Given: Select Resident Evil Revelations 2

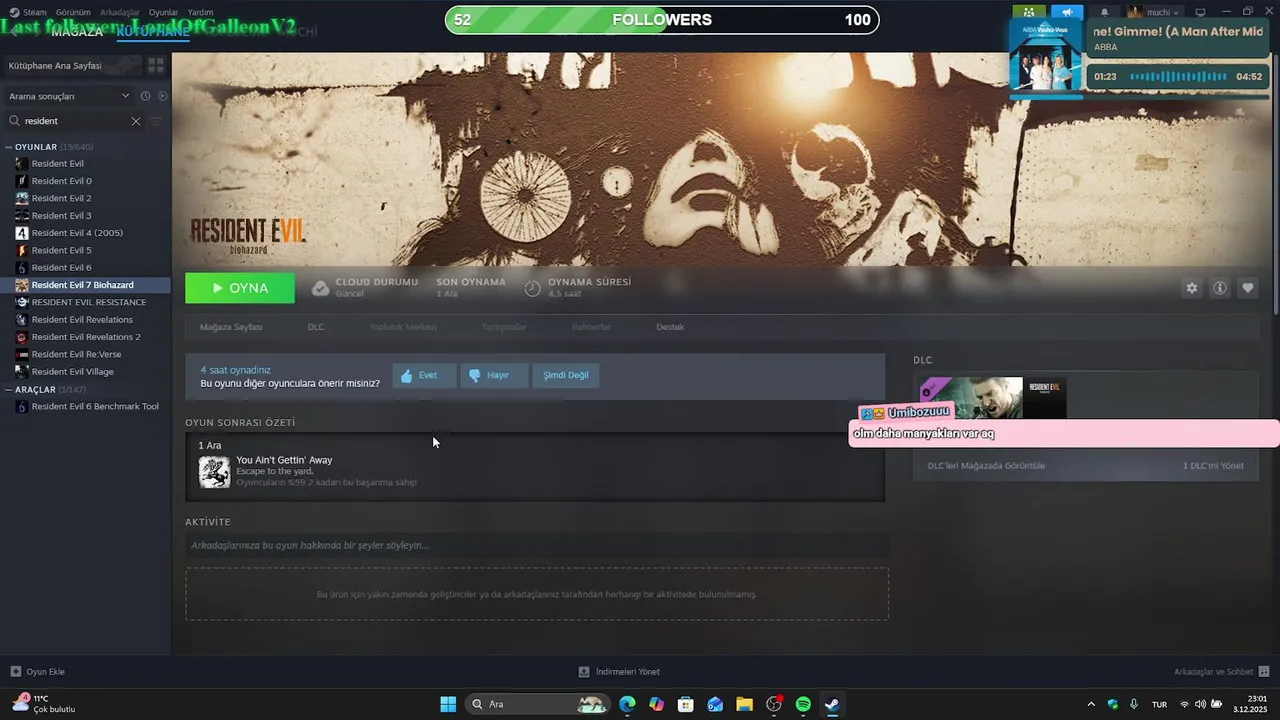Looking at the screenshot, I should coord(86,337).
